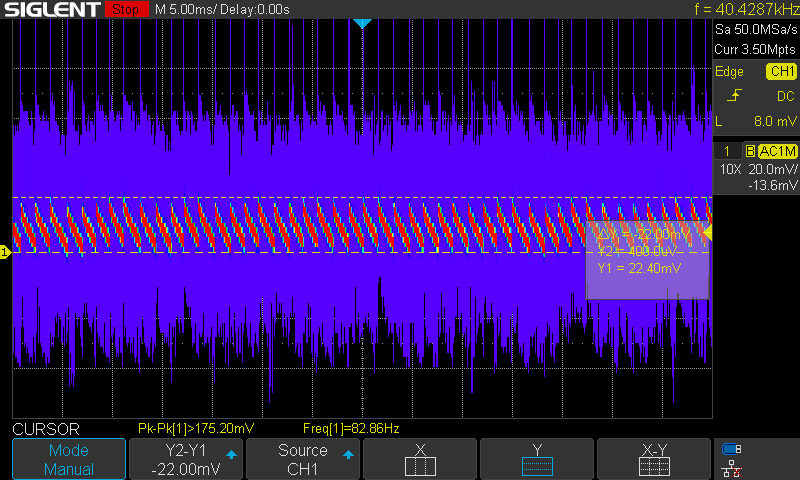Open the Source CH1 dropdown
Viewport: 800px width, 480px height.
pos(303,459)
